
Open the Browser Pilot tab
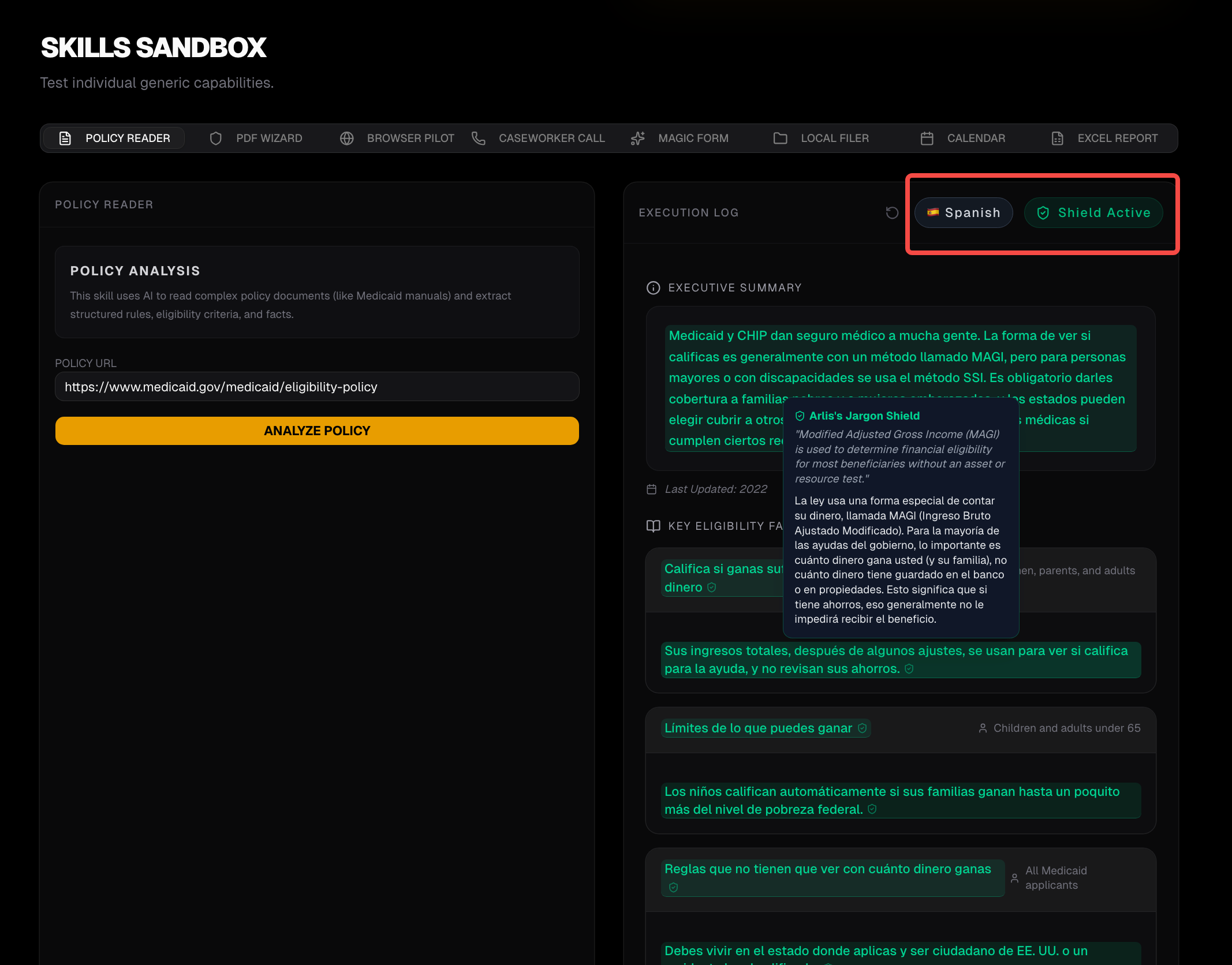(x=397, y=139)
